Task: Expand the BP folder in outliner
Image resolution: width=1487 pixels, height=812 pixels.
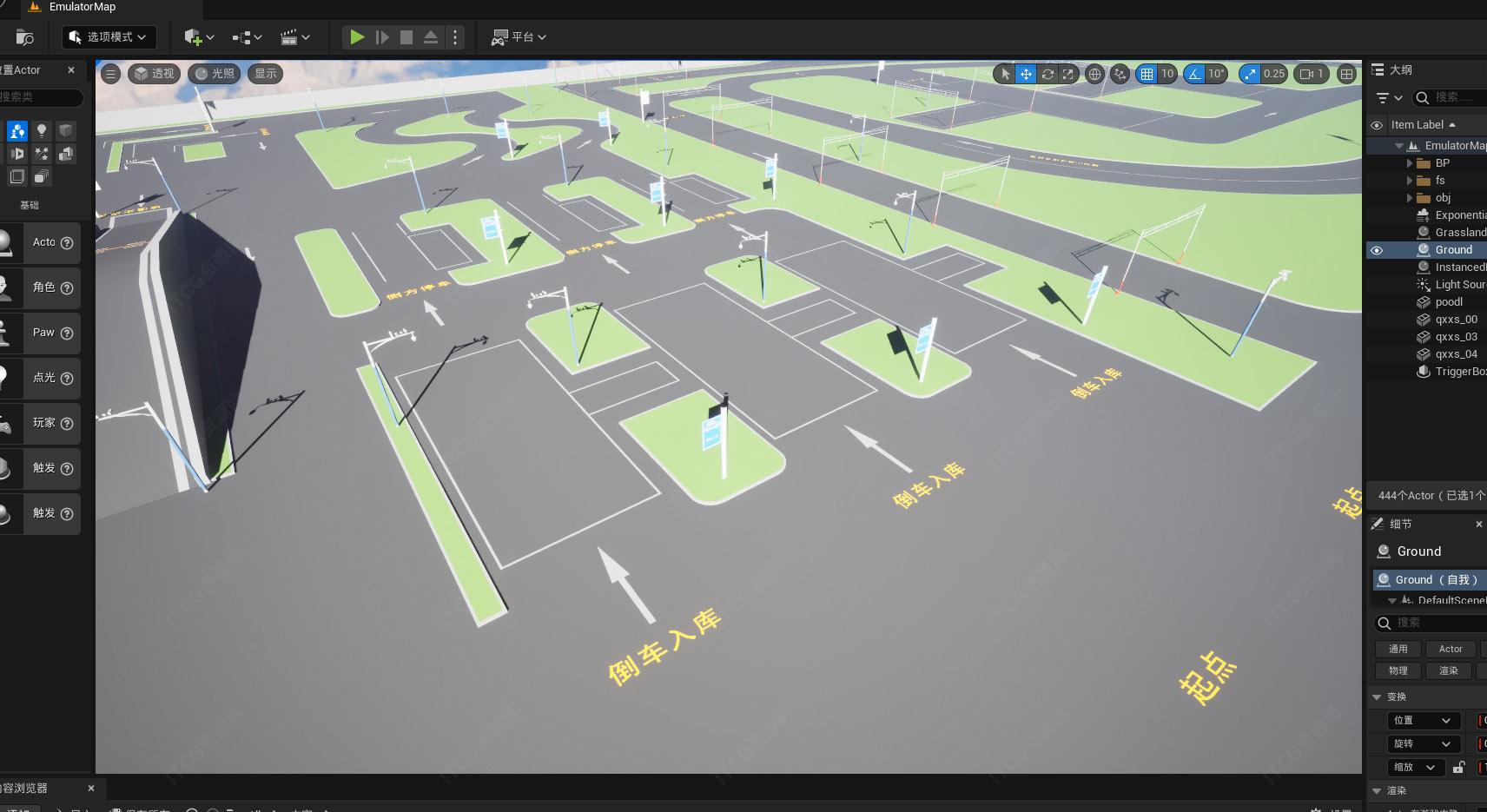Action: pyautogui.click(x=1410, y=163)
